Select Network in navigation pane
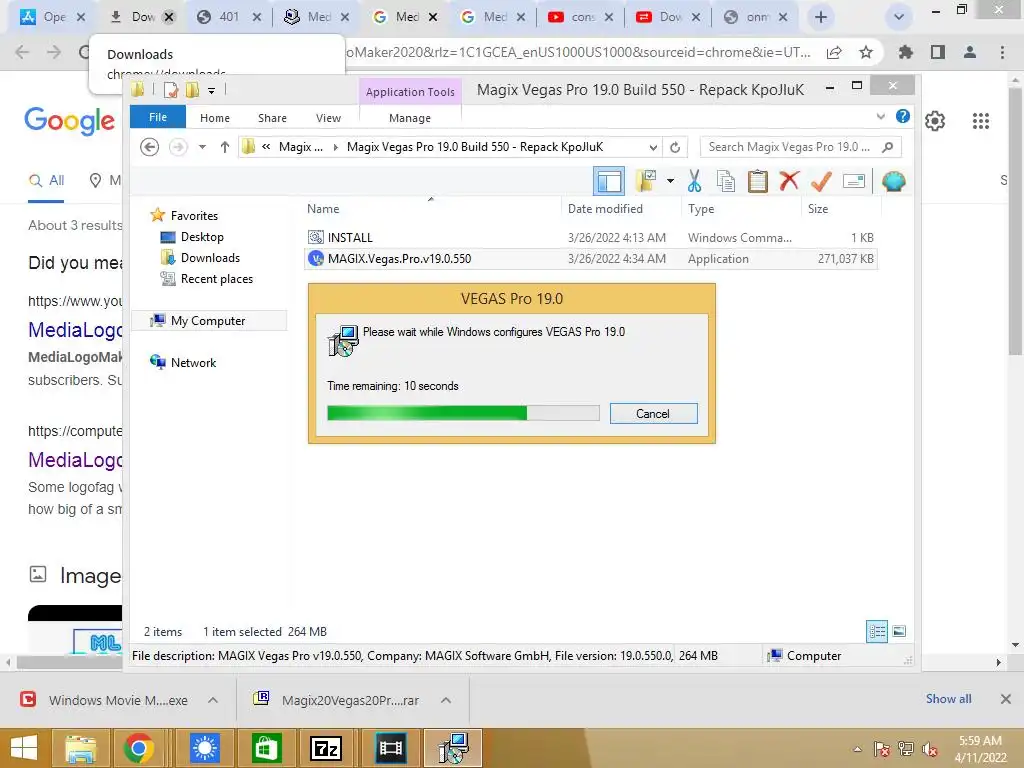This screenshot has width=1024, height=768. pyautogui.click(x=193, y=362)
